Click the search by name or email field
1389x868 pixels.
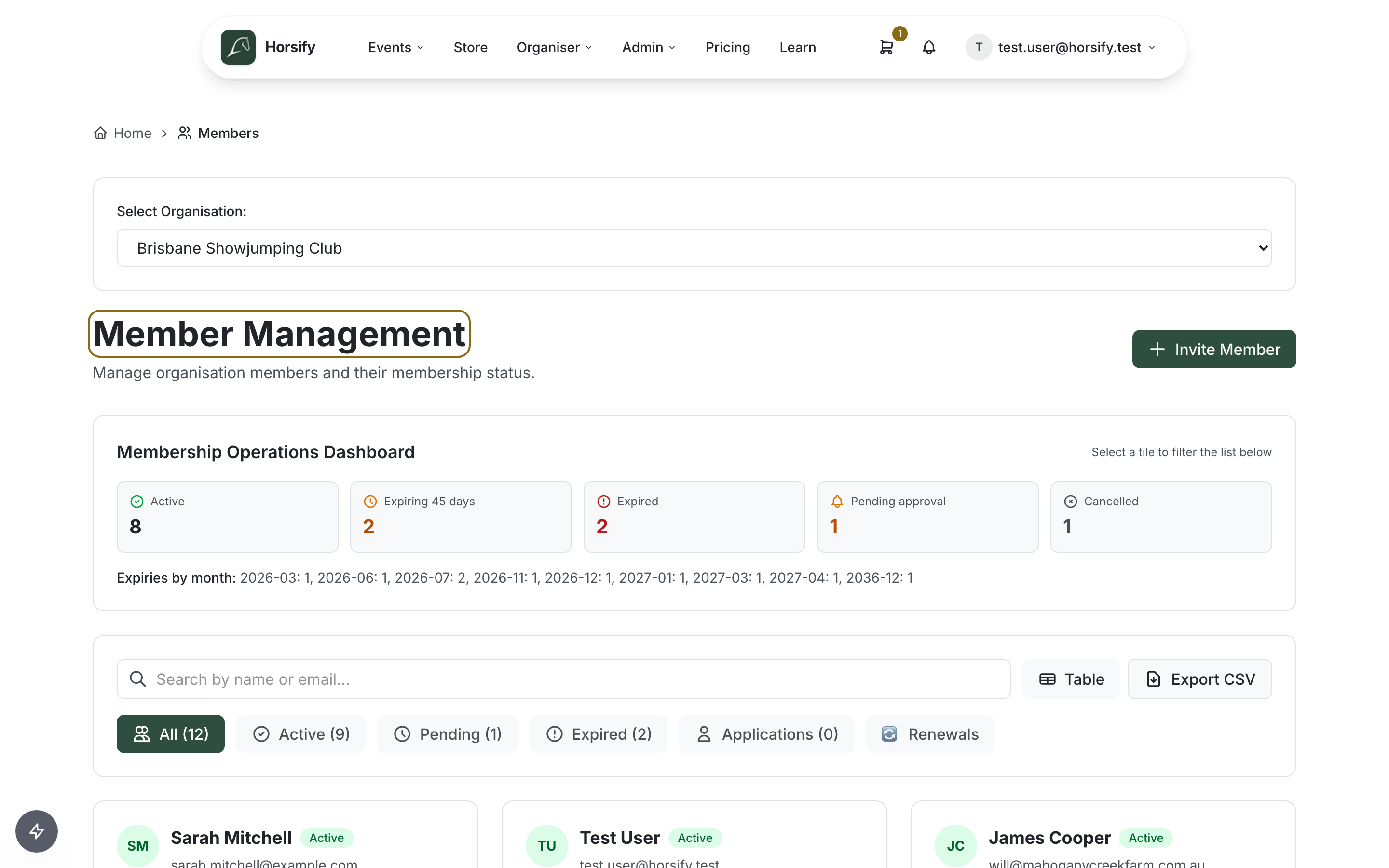click(564, 678)
